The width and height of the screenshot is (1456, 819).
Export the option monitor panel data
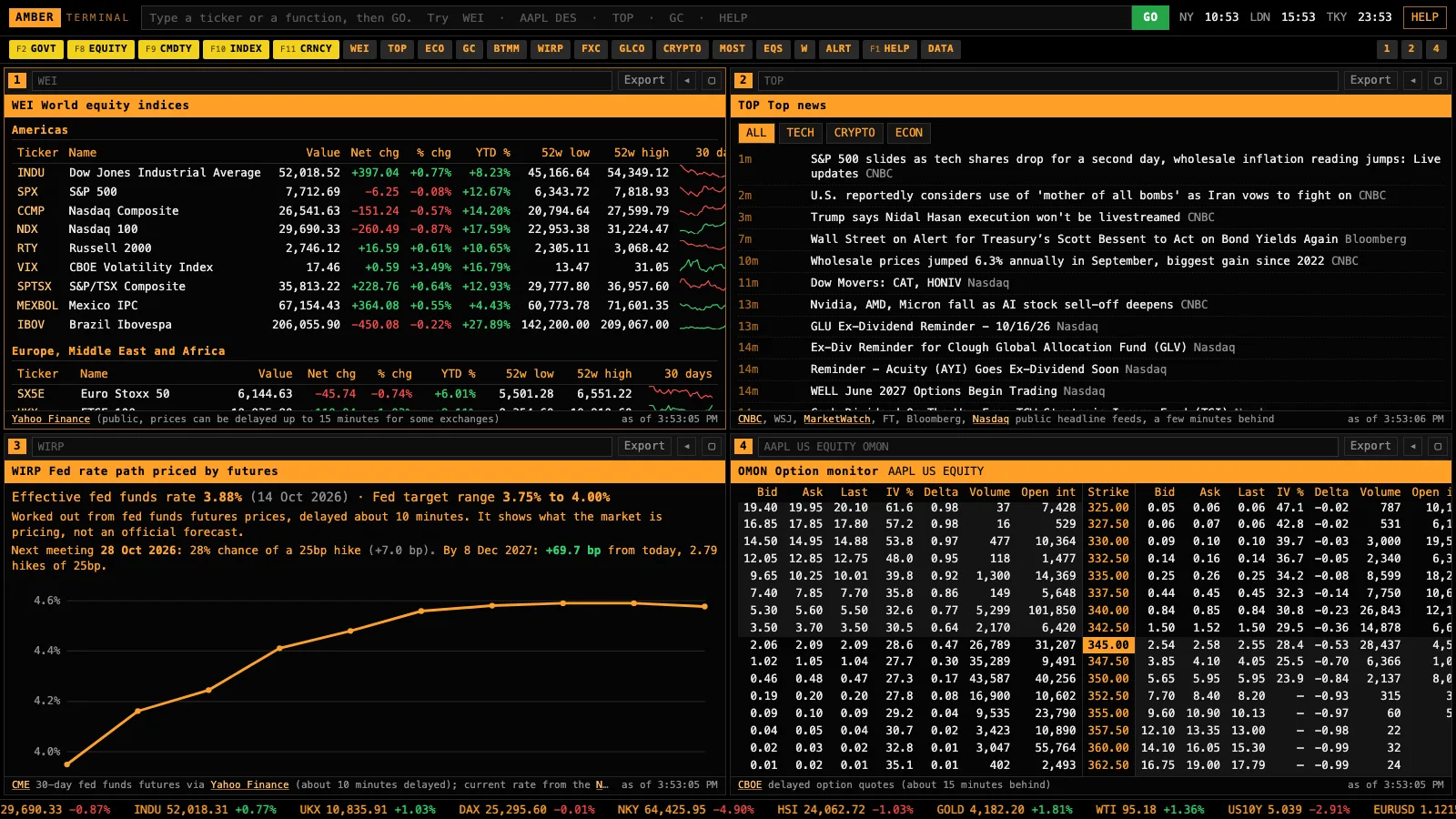[x=1370, y=446]
